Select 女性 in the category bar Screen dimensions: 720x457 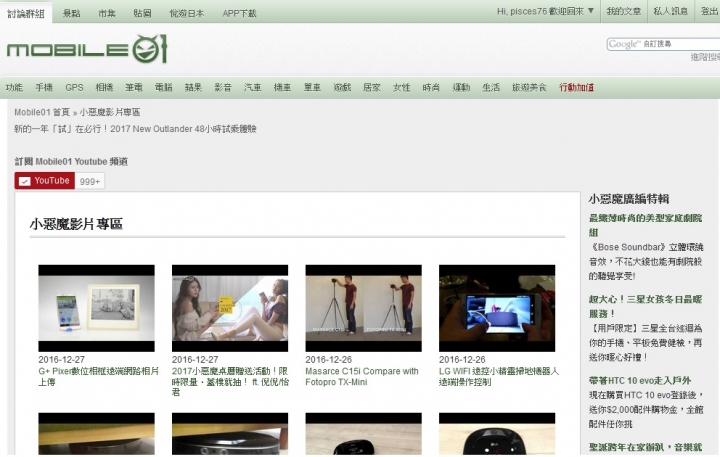[x=401, y=87]
